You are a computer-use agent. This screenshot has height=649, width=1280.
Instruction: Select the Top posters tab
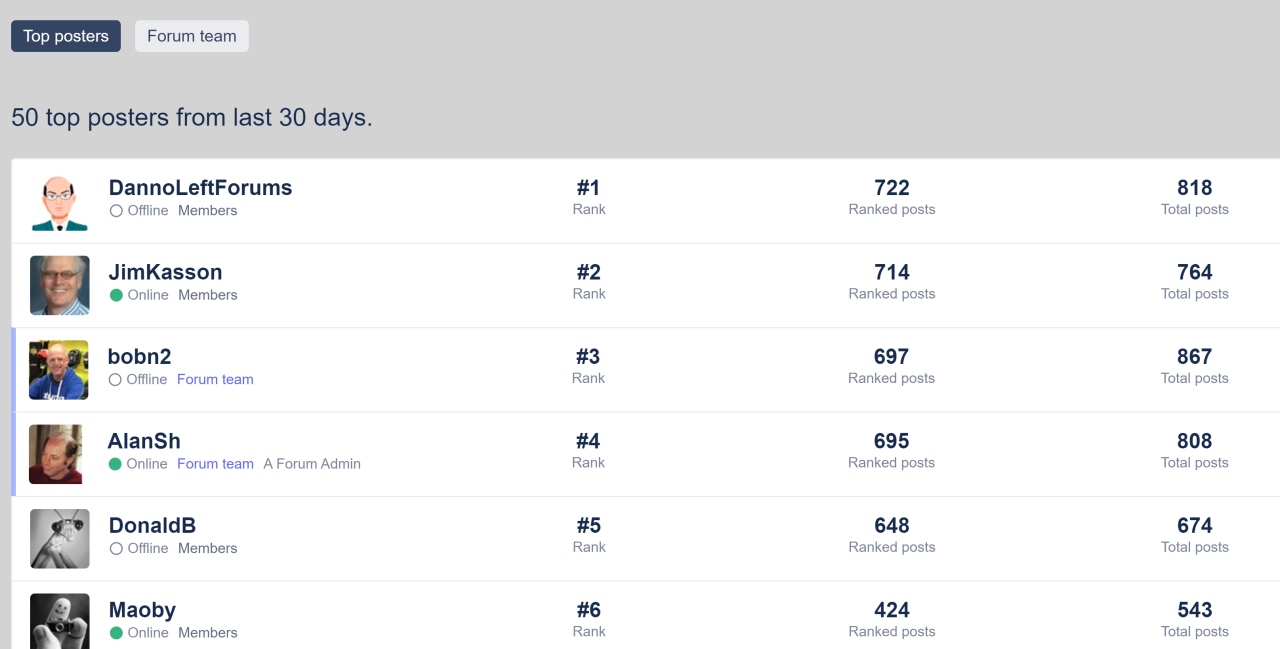click(x=66, y=36)
